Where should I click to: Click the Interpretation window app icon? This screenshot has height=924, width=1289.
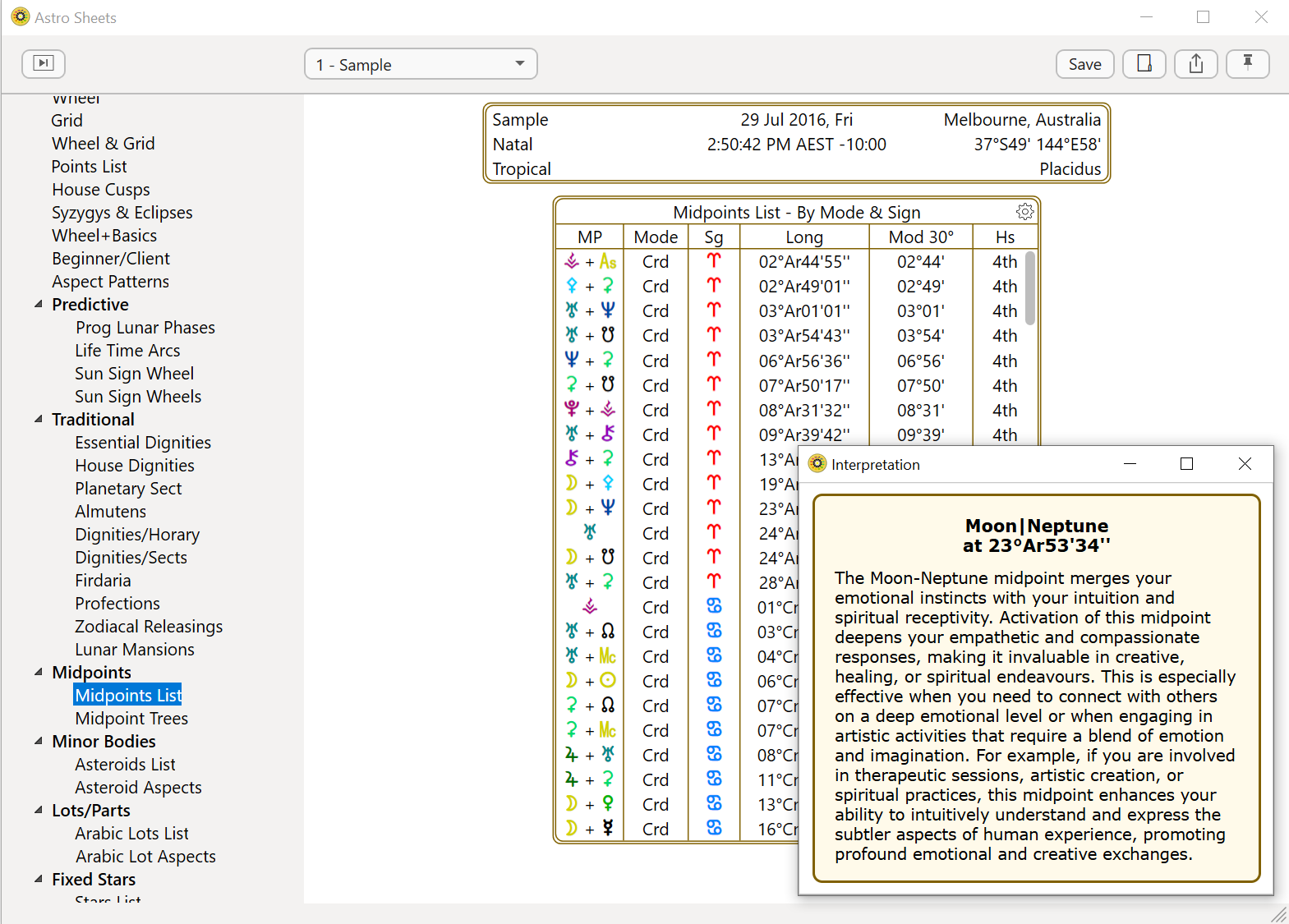pyautogui.click(x=817, y=464)
